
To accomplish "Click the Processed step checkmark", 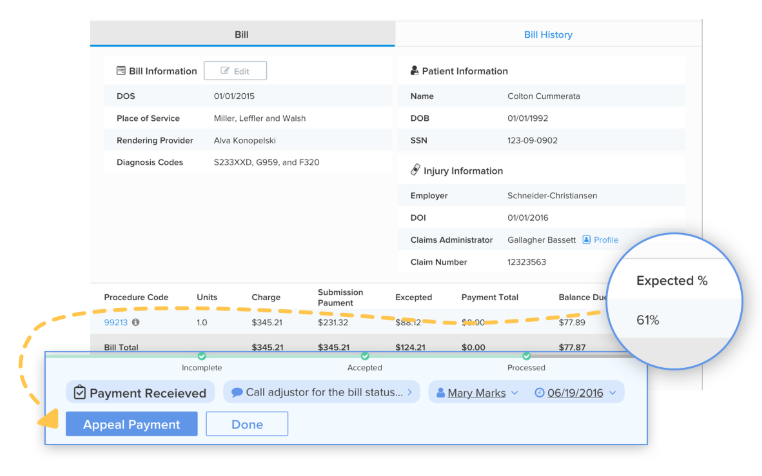I will click(526, 355).
